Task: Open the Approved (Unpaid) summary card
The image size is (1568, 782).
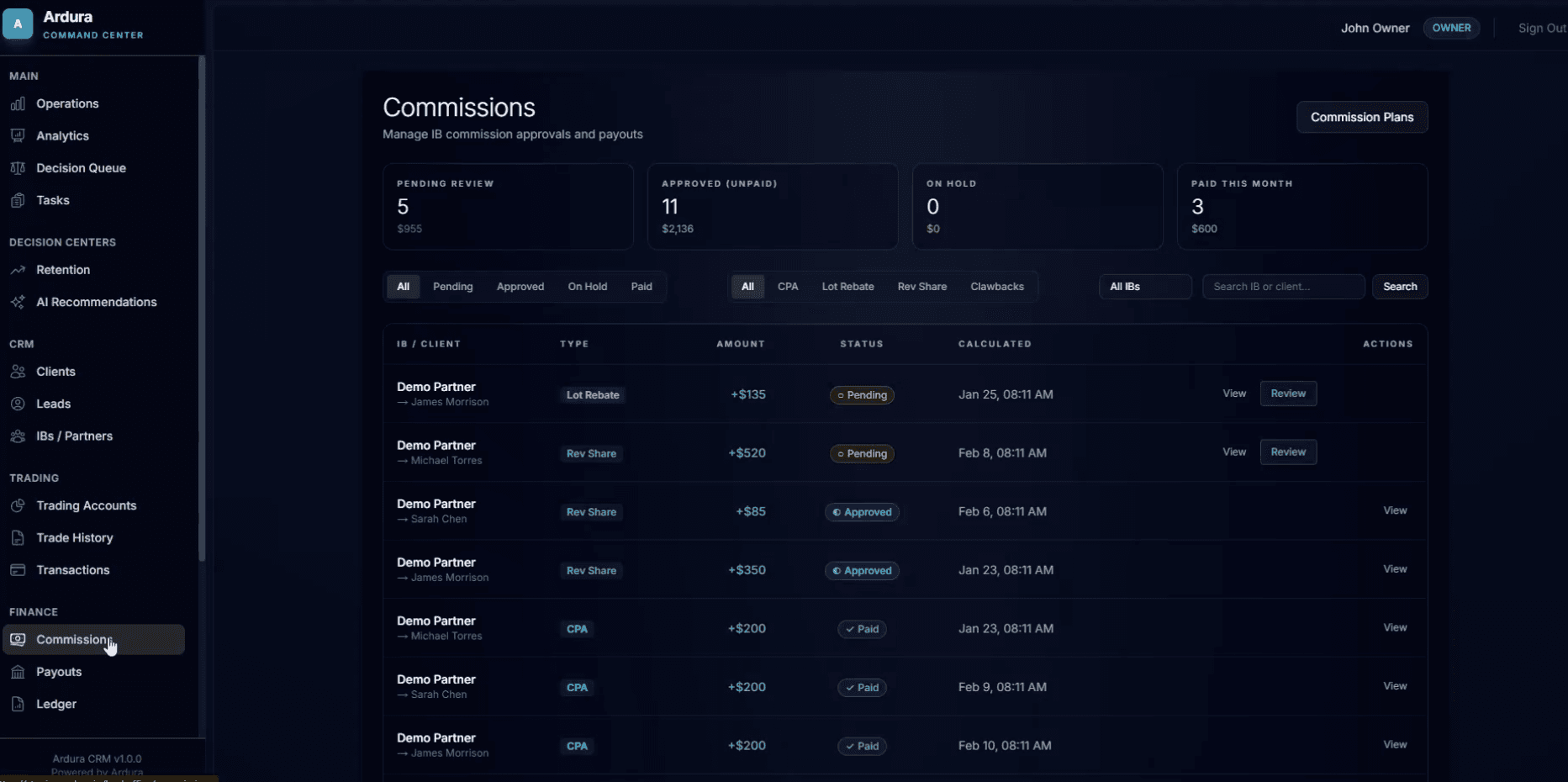Action: [773, 207]
